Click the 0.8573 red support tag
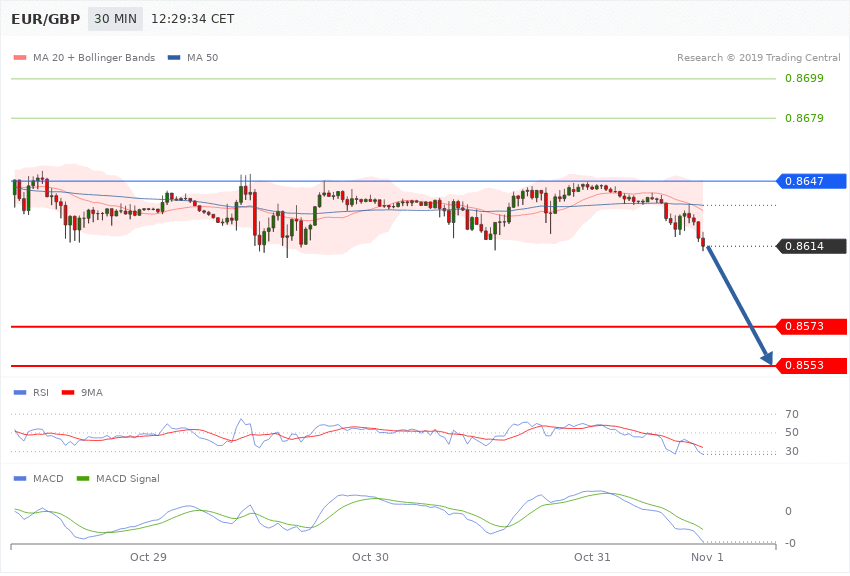850x576 pixels. coord(811,326)
